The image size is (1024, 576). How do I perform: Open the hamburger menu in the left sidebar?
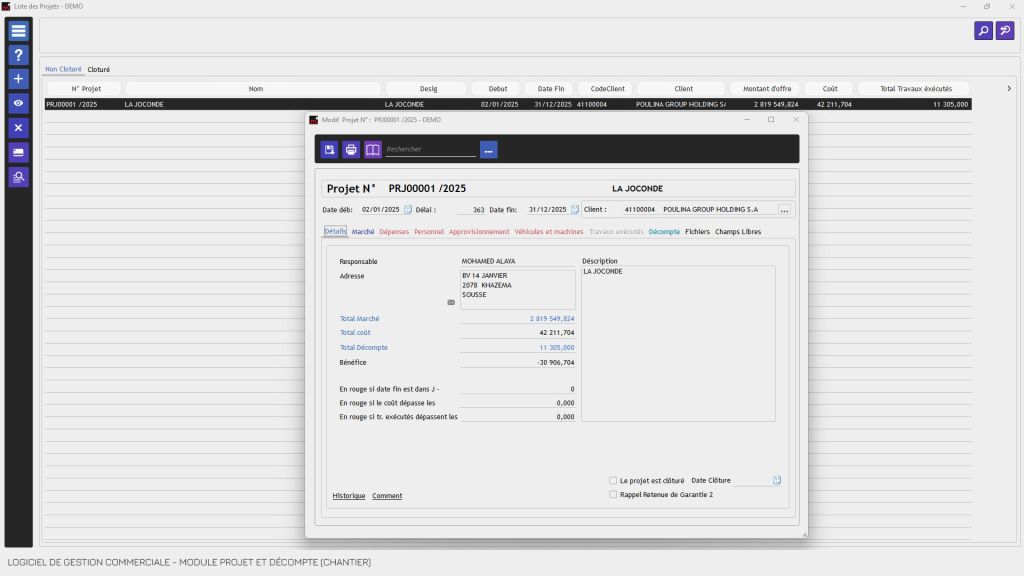pos(19,31)
